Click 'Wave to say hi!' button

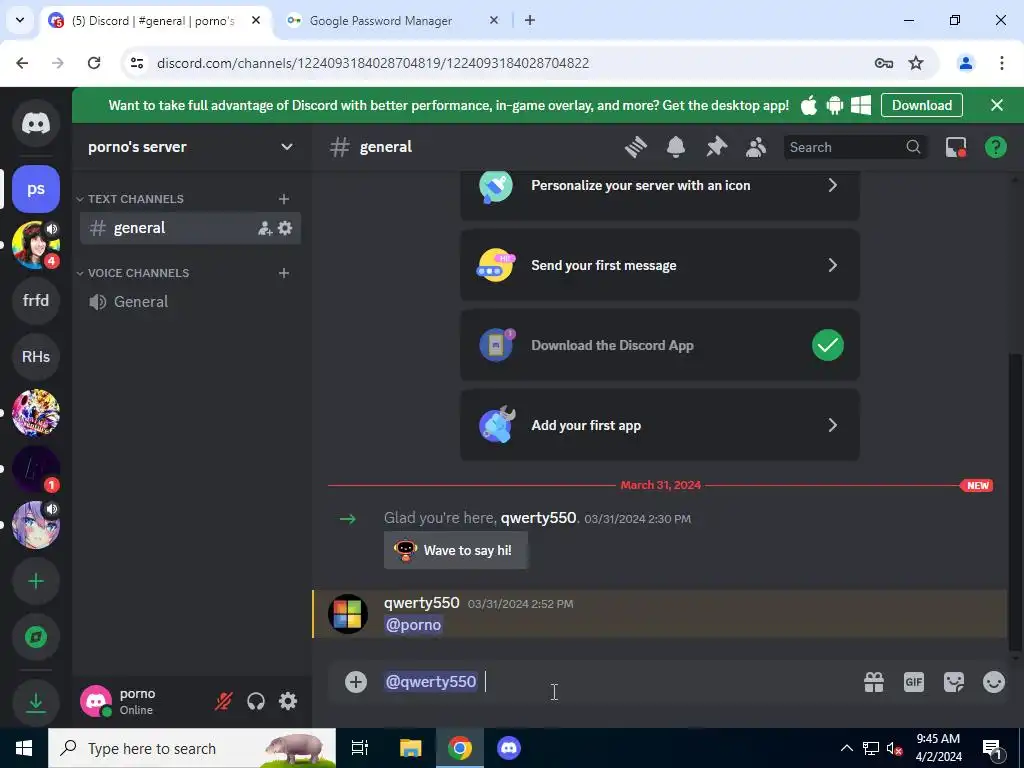(456, 550)
